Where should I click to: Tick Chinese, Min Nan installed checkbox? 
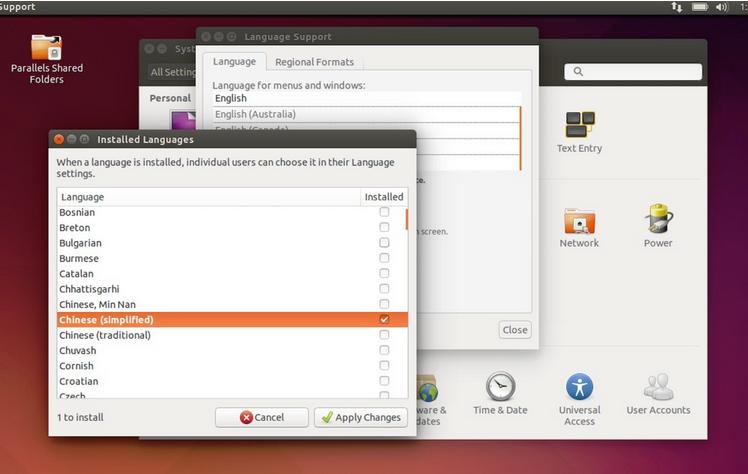[384, 304]
